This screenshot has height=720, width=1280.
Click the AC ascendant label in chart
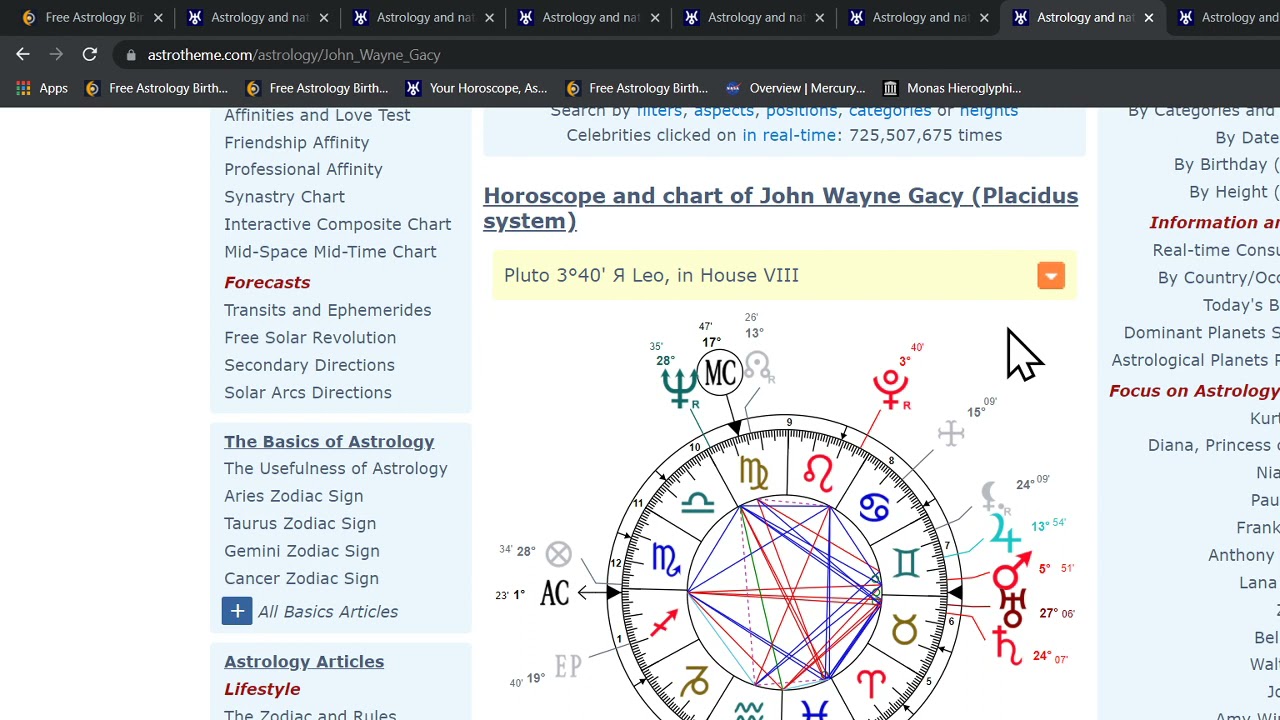tap(555, 593)
